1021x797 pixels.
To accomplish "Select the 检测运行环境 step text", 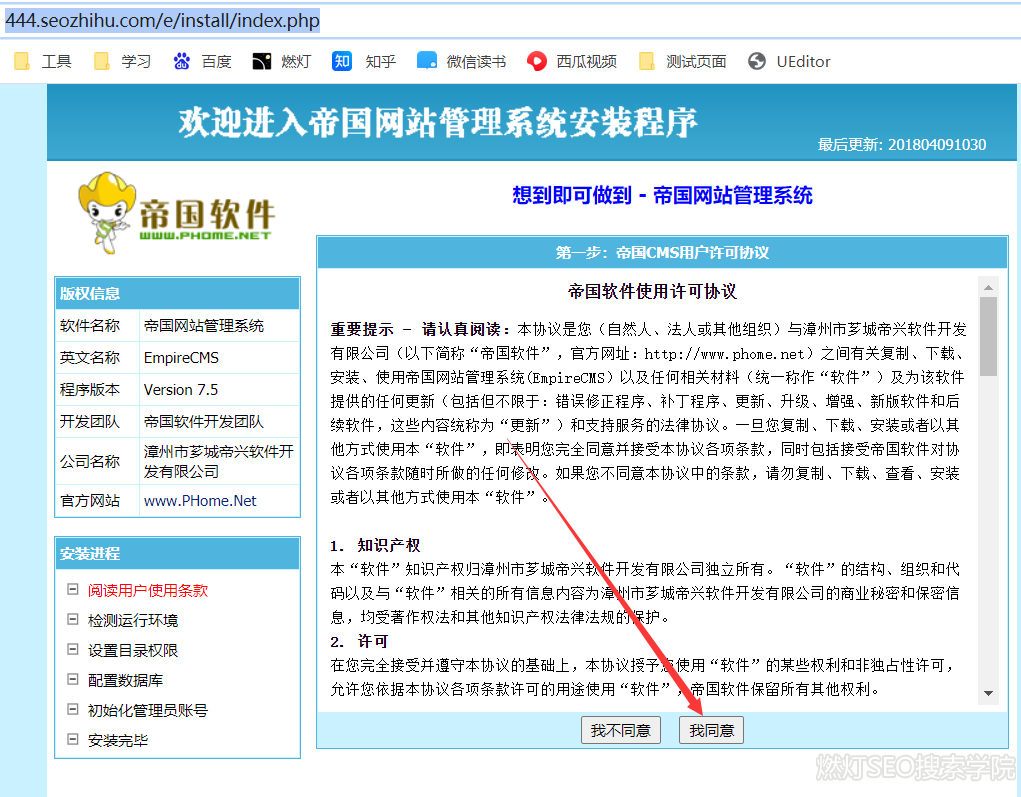I will [133, 621].
